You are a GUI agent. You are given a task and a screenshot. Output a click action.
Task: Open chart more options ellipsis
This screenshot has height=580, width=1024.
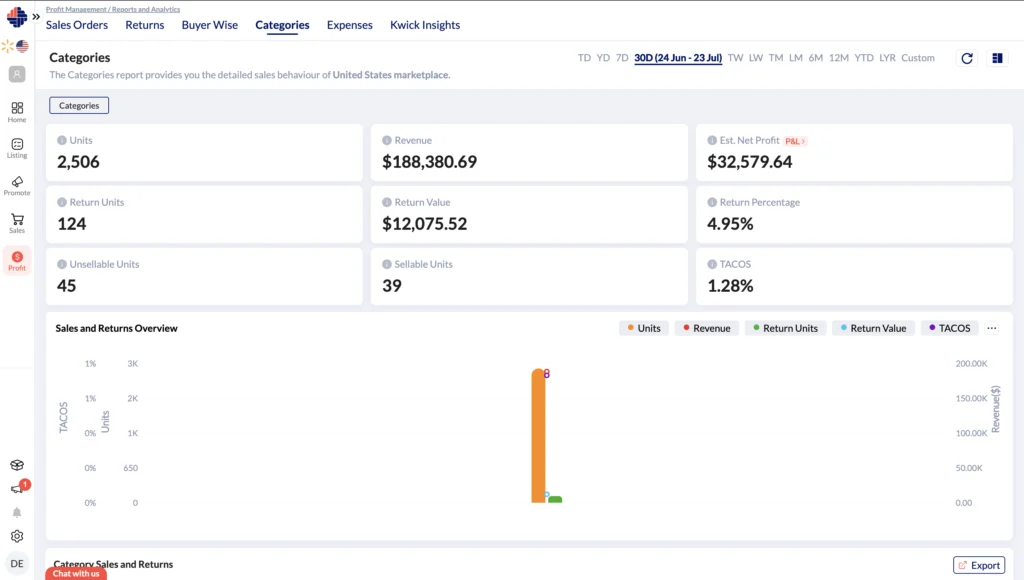992,328
